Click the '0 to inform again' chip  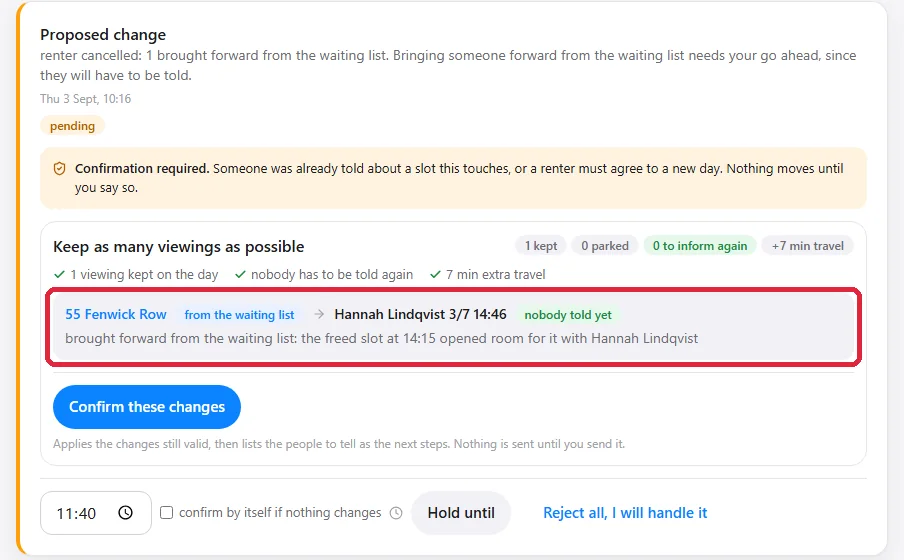[700, 246]
